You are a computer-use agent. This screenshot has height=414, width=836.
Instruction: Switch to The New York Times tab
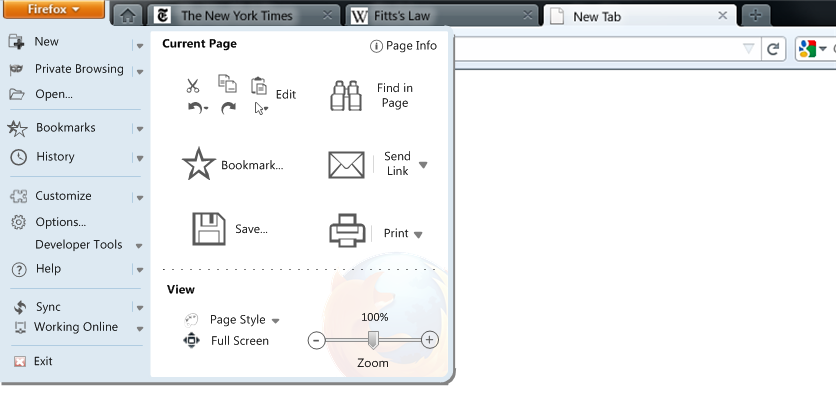click(x=243, y=15)
